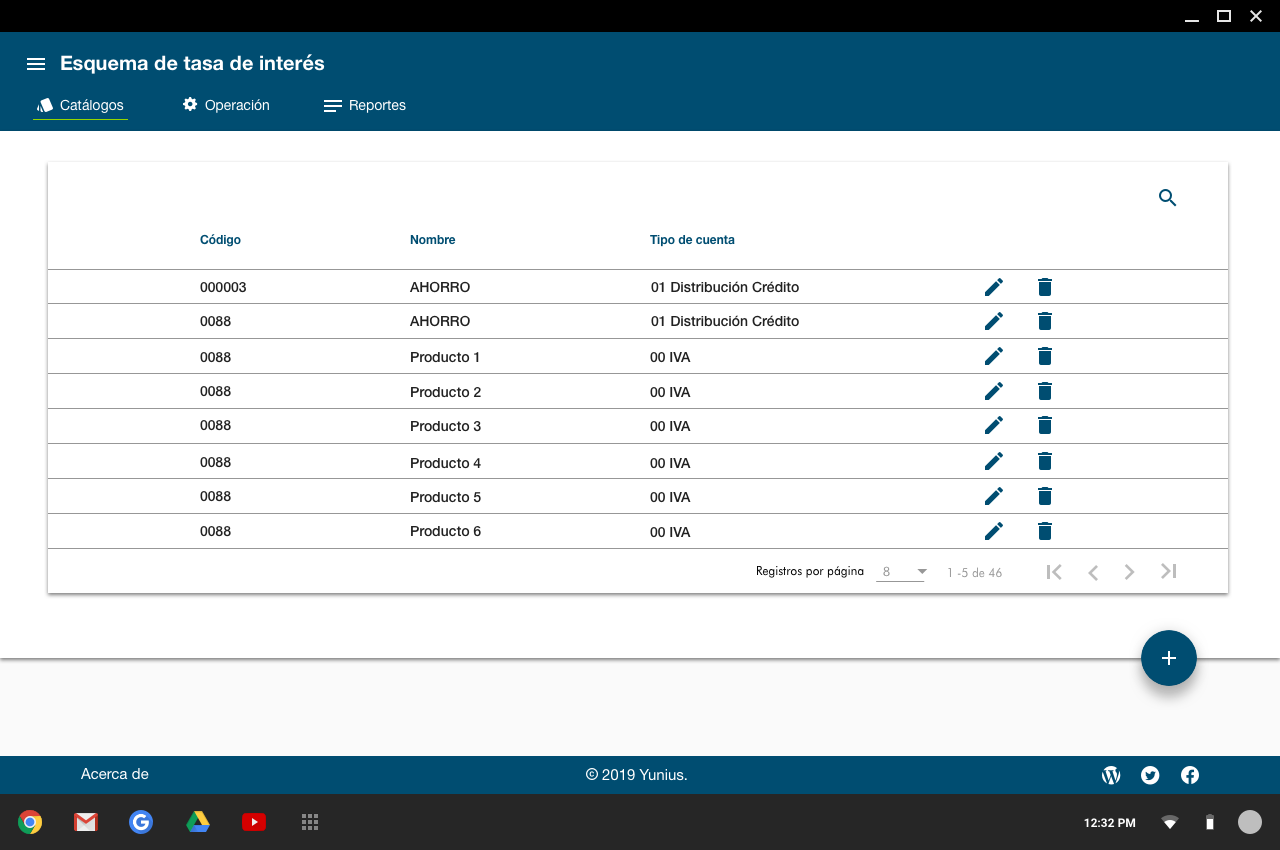Edit the 000003 AHORRO row
This screenshot has height=850, width=1280.
pyautogui.click(x=993, y=287)
